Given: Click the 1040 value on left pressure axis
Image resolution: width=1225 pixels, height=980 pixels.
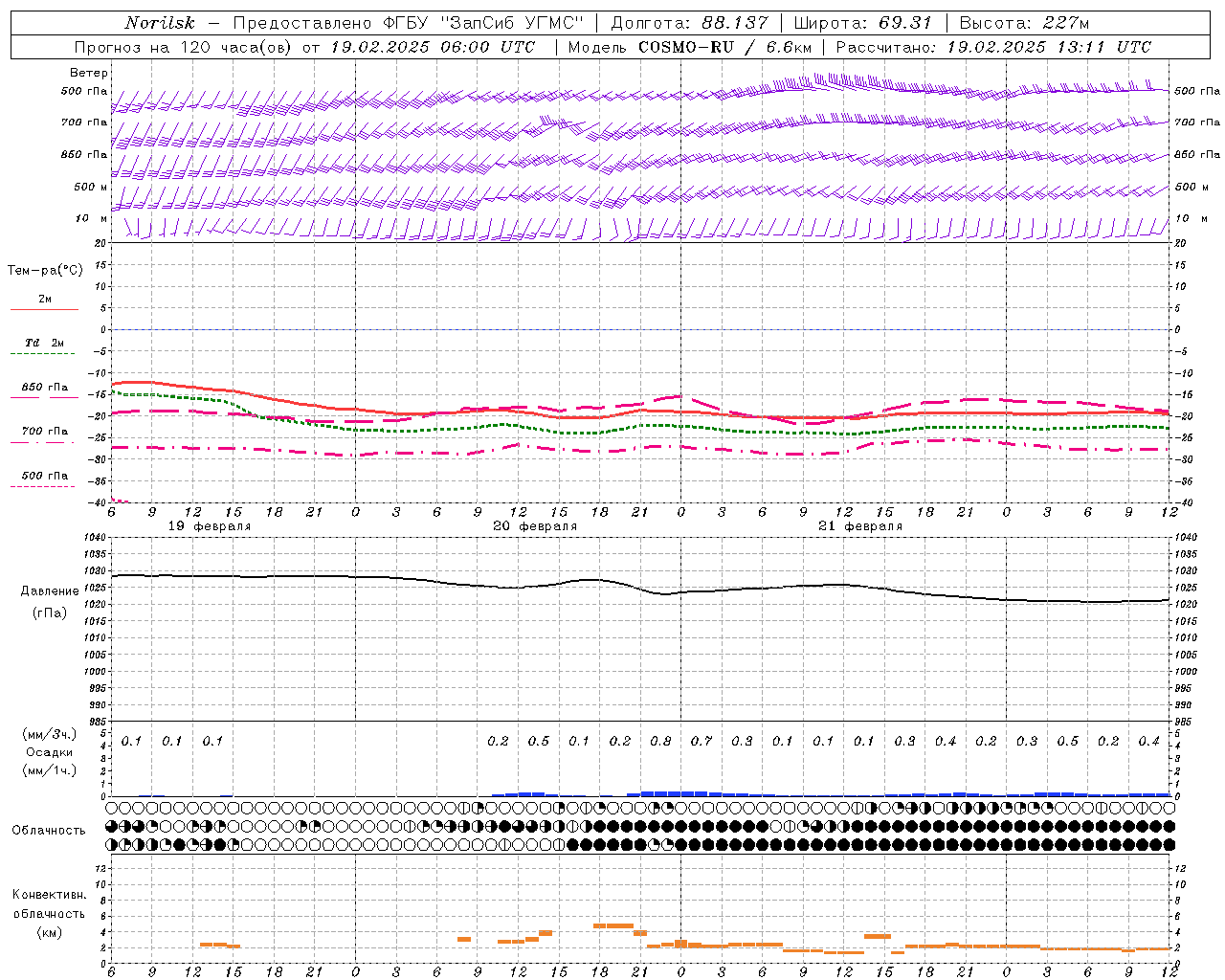Looking at the screenshot, I should point(93,537).
